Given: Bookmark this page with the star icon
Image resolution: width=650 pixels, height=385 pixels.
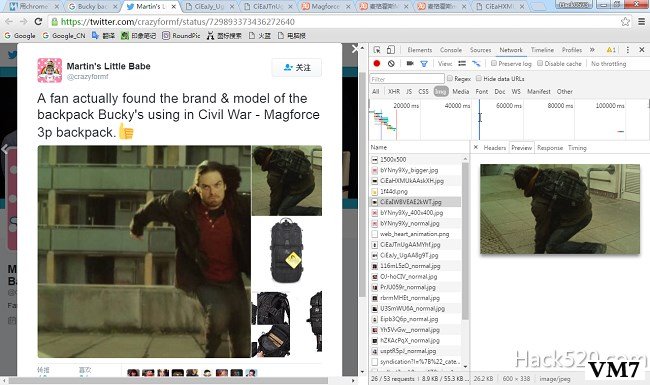Looking at the screenshot, I should coord(625,22).
